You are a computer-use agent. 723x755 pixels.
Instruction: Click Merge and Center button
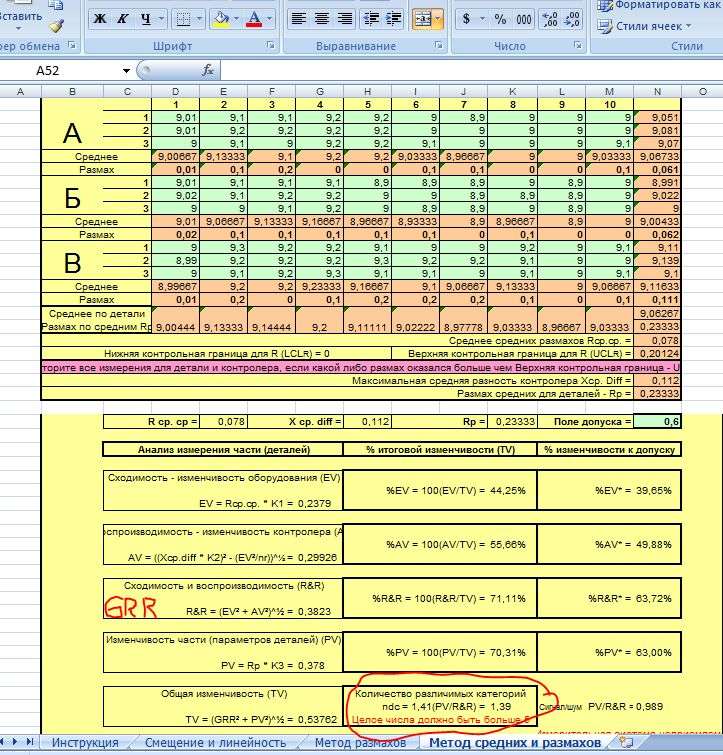[x=422, y=19]
